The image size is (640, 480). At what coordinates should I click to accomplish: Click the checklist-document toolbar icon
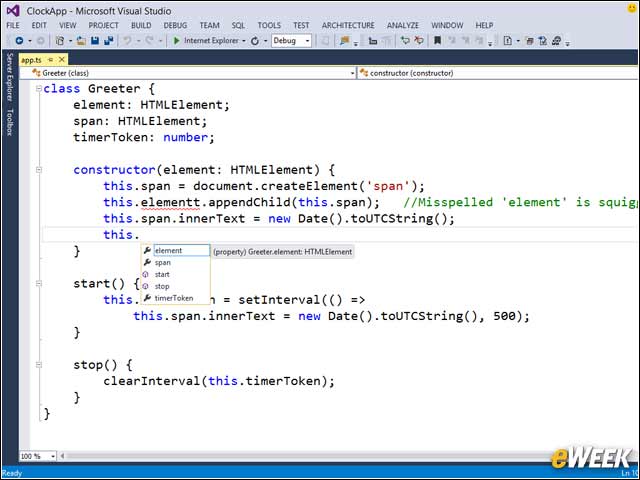pos(542,41)
